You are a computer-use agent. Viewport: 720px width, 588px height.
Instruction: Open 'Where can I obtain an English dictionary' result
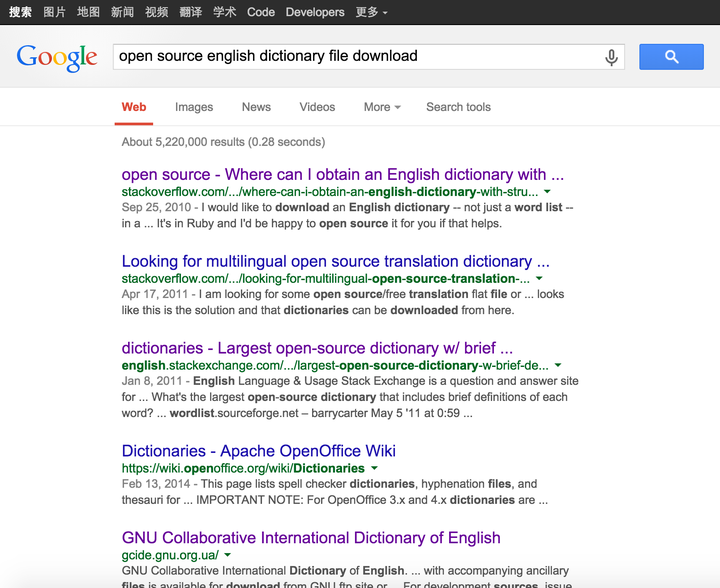click(x=343, y=174)
